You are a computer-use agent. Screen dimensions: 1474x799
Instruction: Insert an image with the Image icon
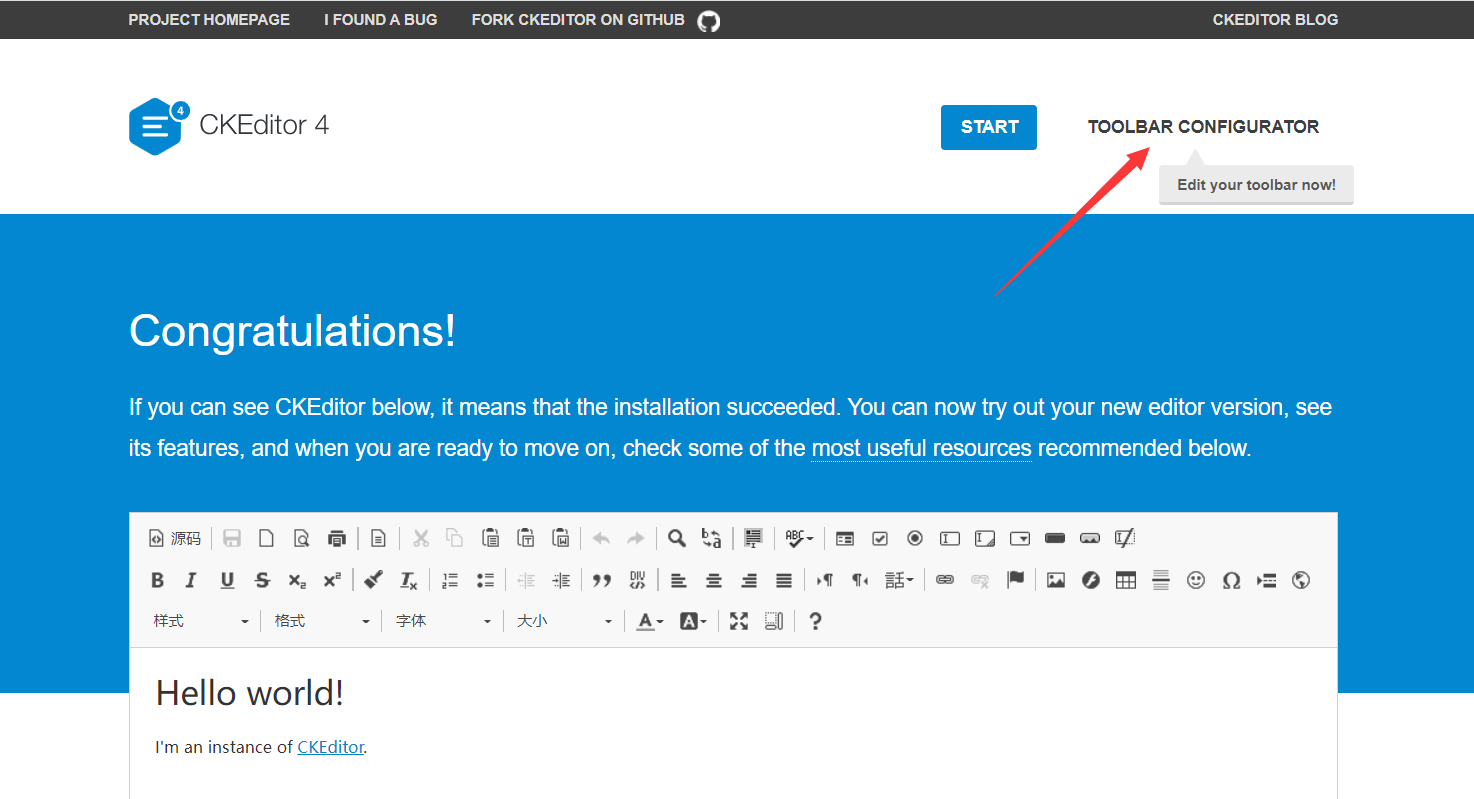pyautogui.click(x=1056, y=580)
